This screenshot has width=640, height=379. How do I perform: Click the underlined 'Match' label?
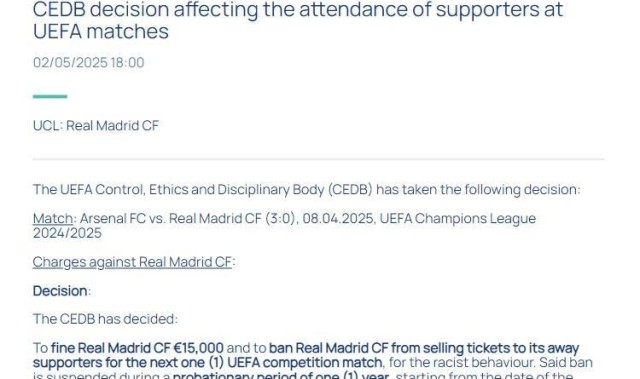53,218
